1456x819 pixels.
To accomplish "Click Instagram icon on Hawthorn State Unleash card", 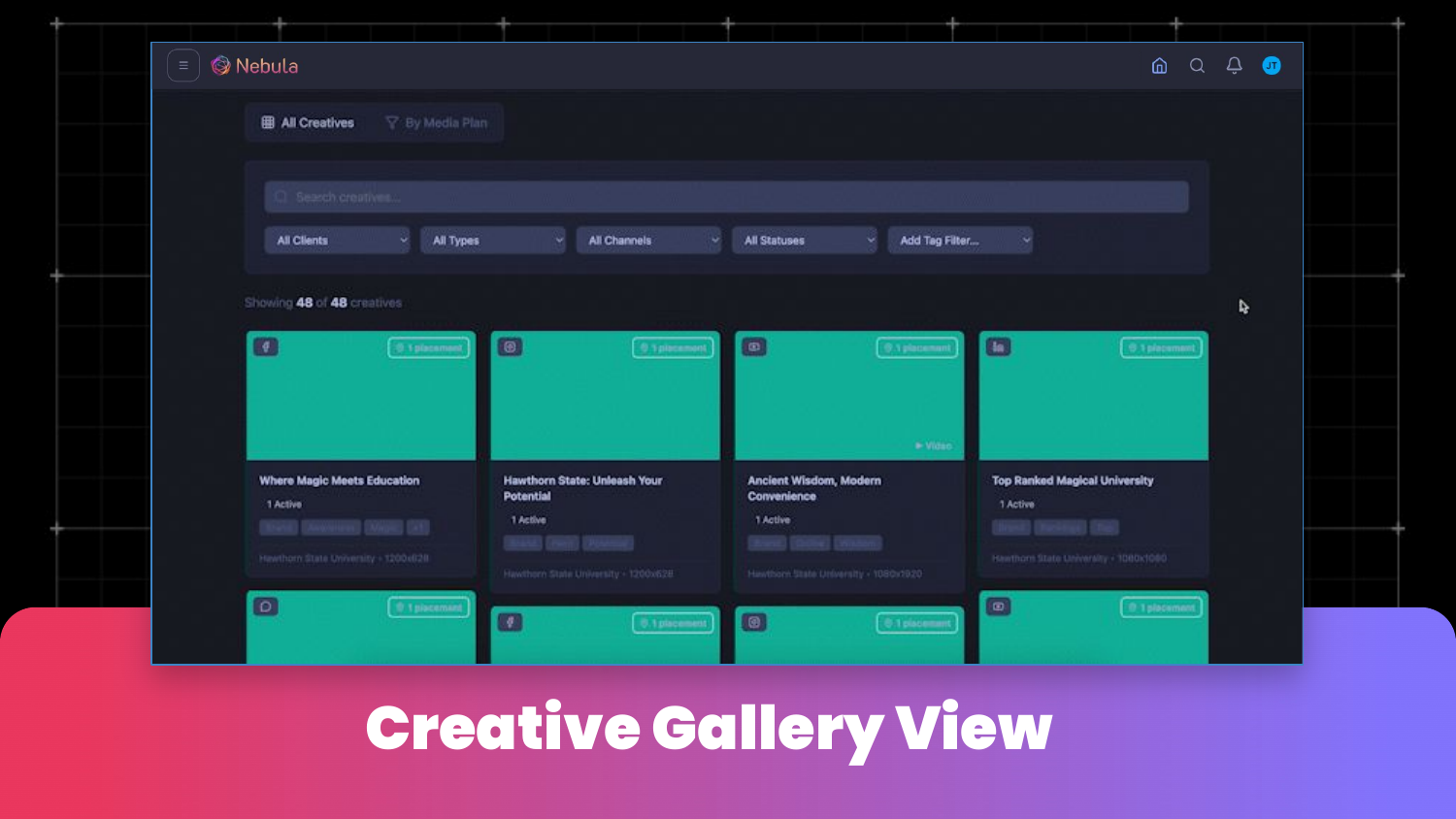I will click(x=511, y=347).
